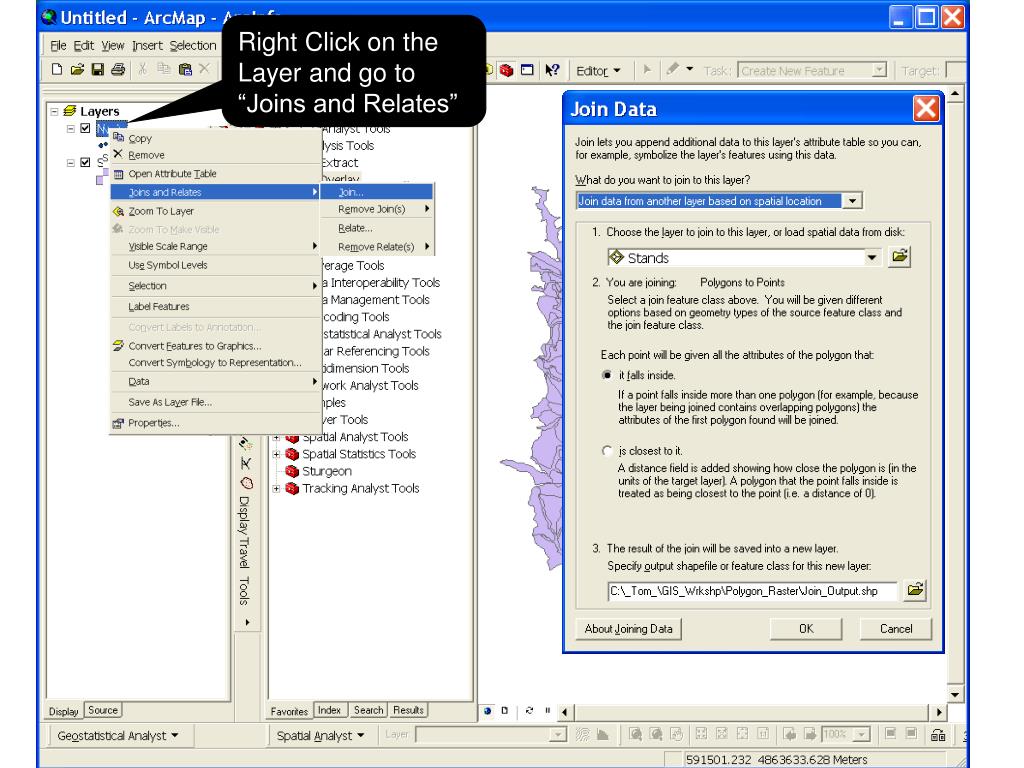
Task: Click the Create Contours icon
Action: pos(582,735)
